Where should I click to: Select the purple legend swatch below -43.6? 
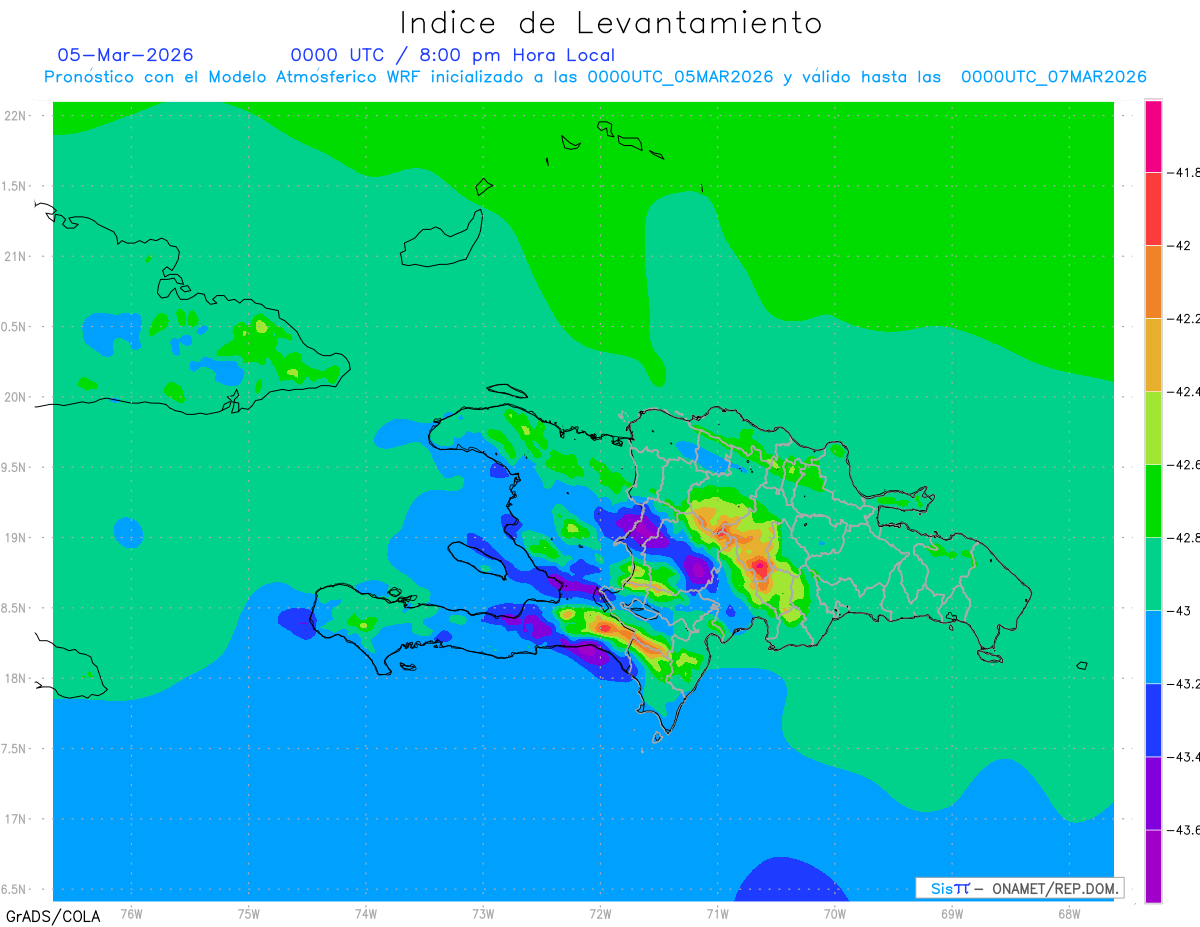(1153, 866)
